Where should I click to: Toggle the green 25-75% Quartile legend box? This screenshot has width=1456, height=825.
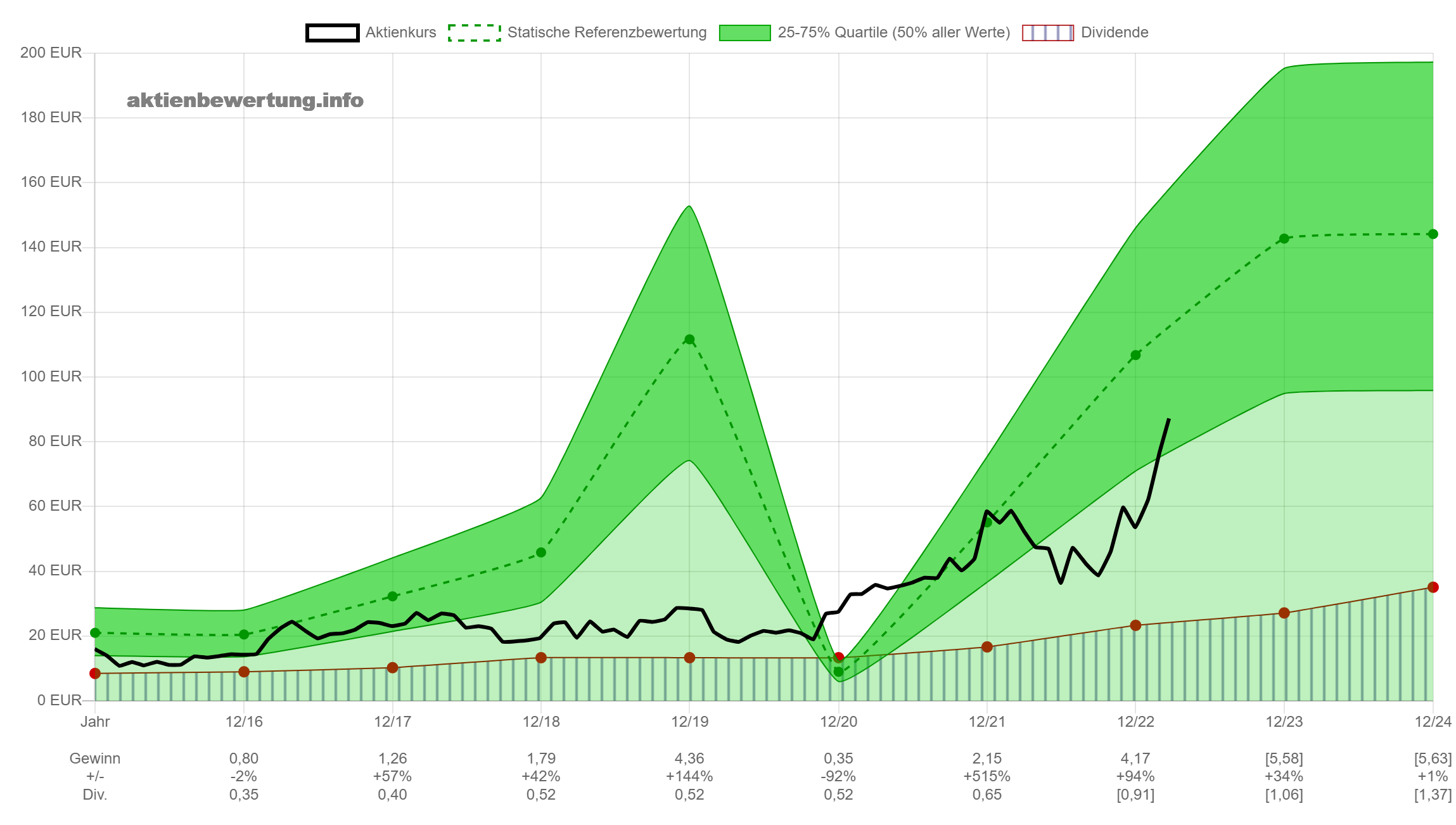click(x=745, y=32)
